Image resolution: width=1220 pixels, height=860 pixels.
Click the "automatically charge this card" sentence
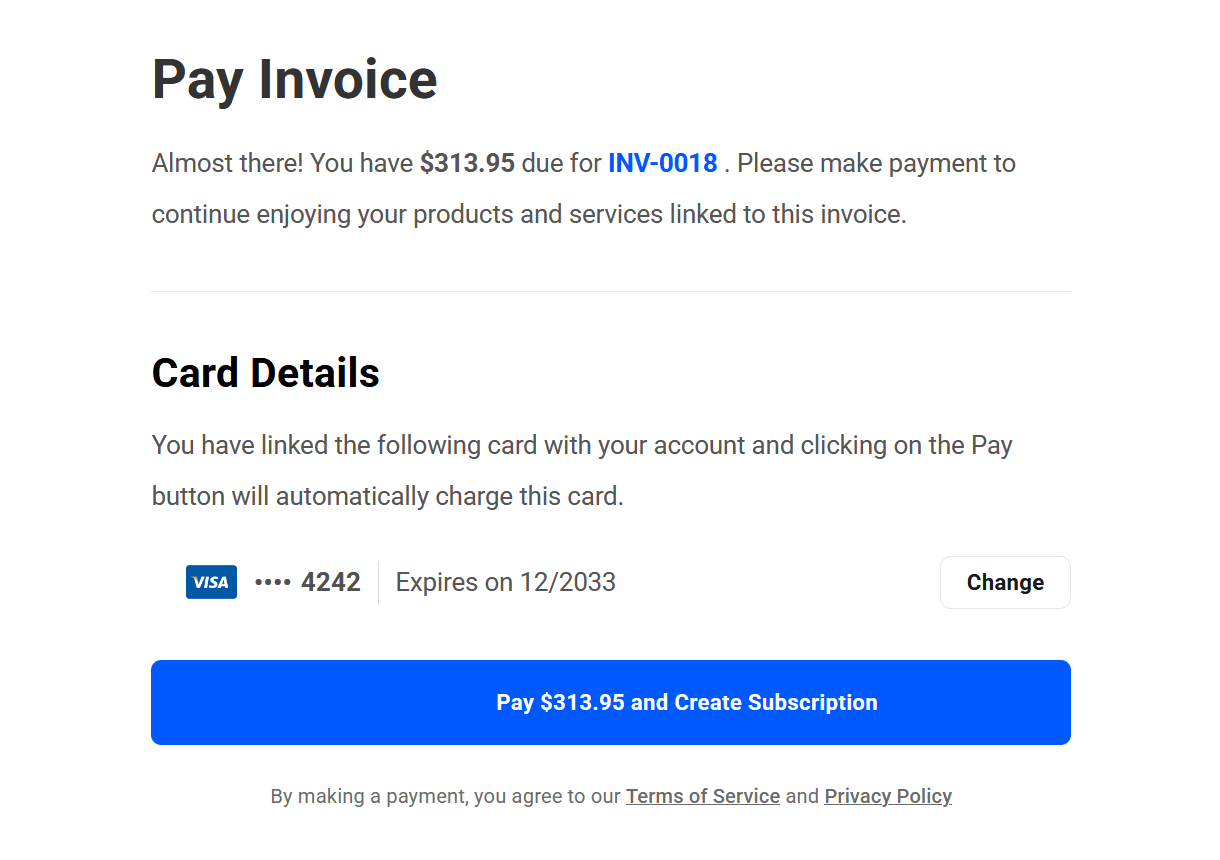click(448, 497)
